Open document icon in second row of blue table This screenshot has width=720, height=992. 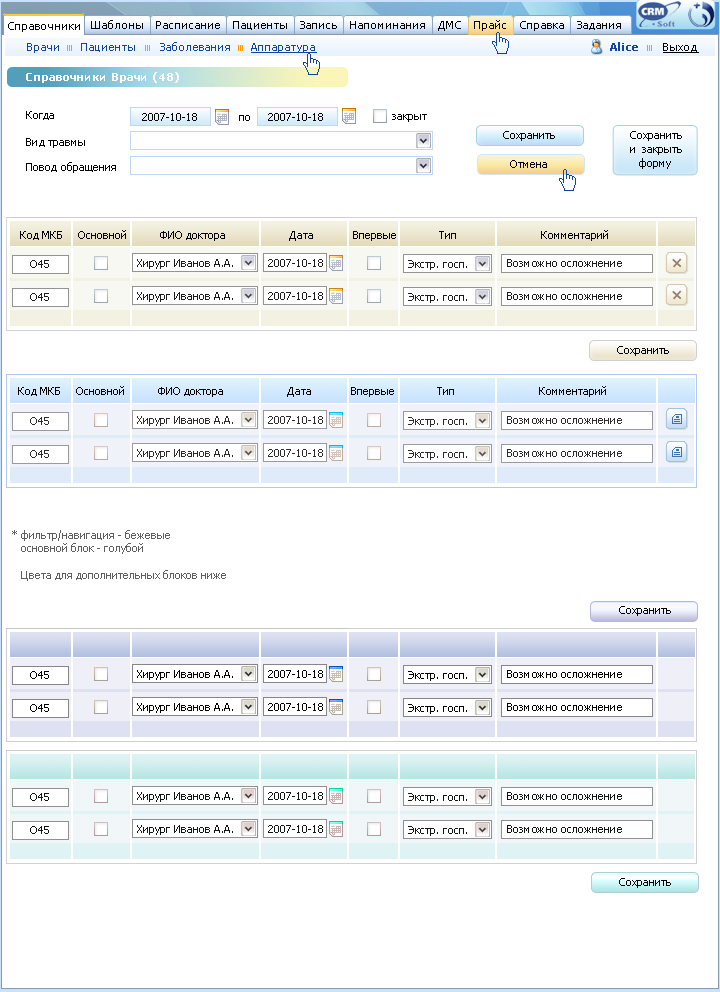click(x=676, y=452)
